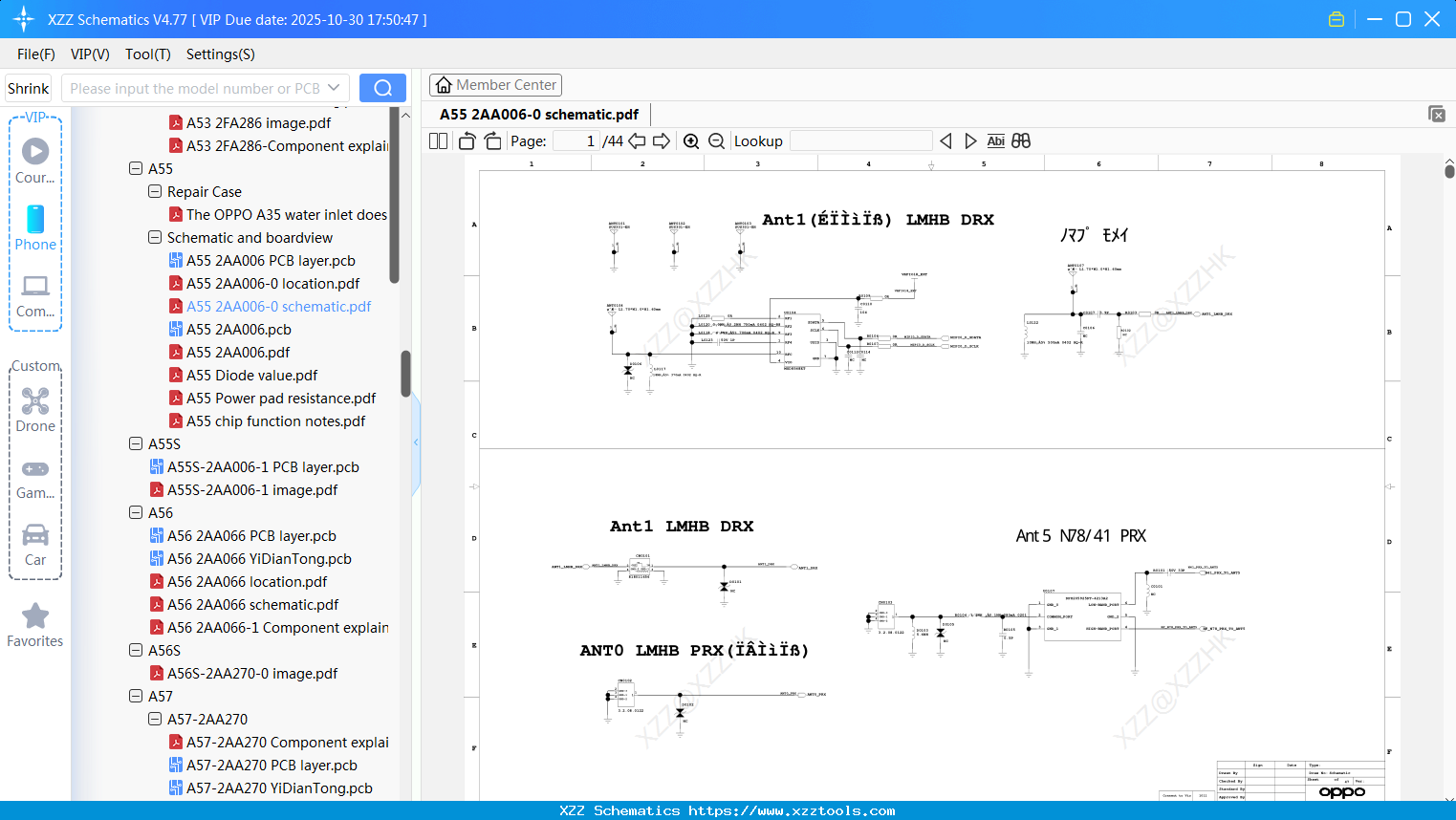
Task: Collapse the A55S tree node
Action: point(136,443)
